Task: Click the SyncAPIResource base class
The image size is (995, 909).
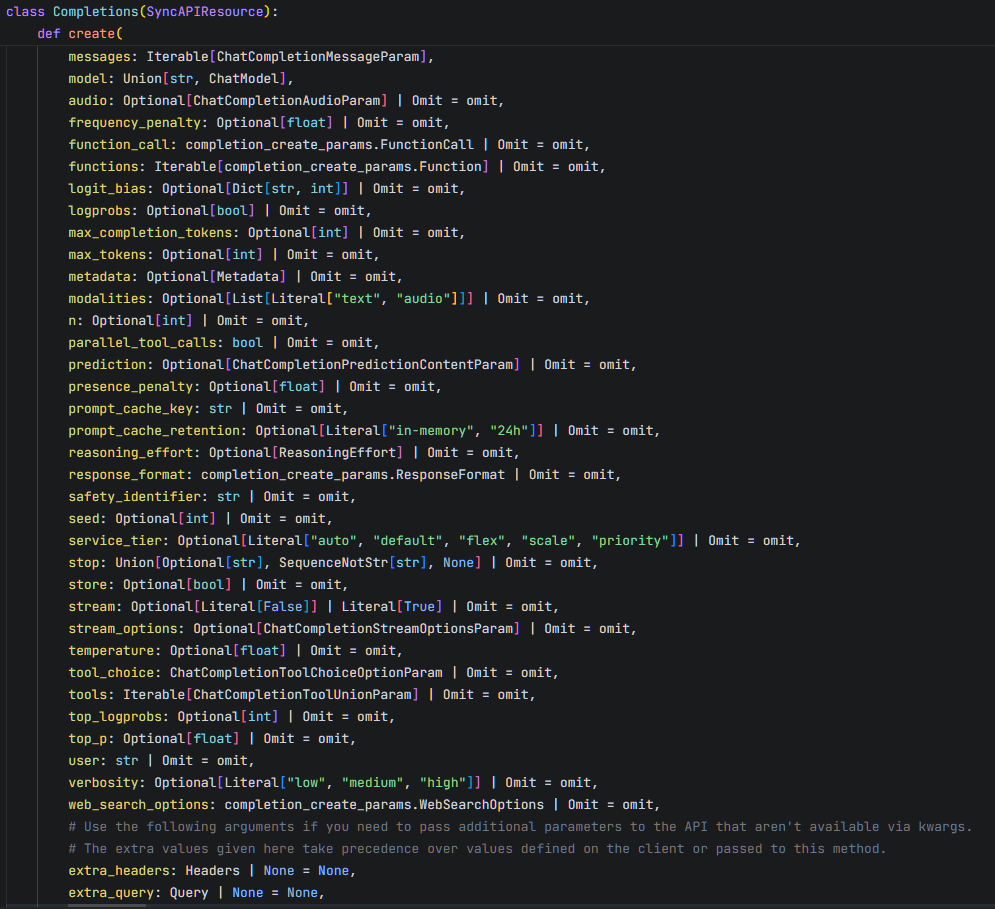Action: (205, 11)
